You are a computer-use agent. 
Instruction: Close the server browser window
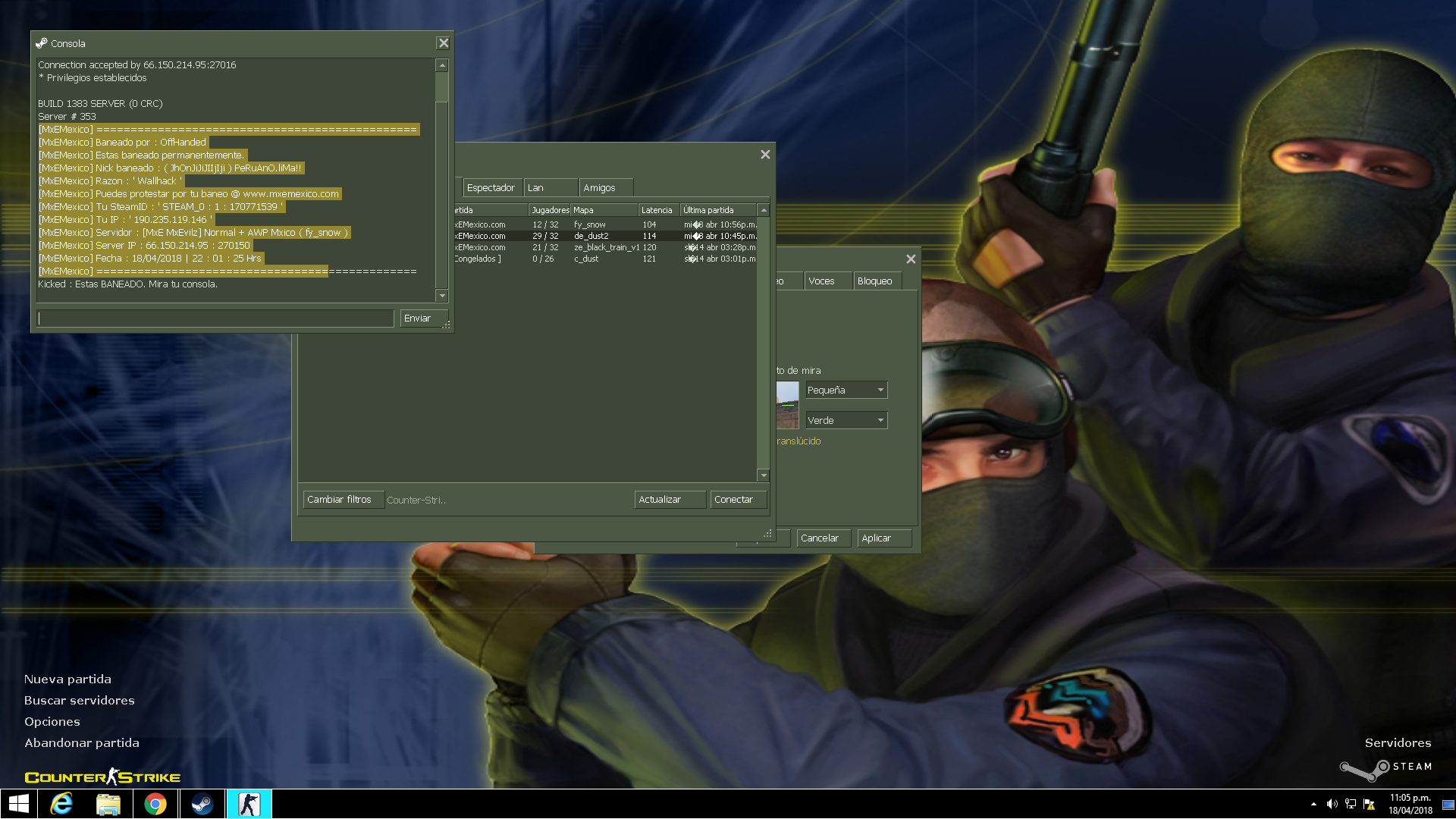[x=765, y=155]
